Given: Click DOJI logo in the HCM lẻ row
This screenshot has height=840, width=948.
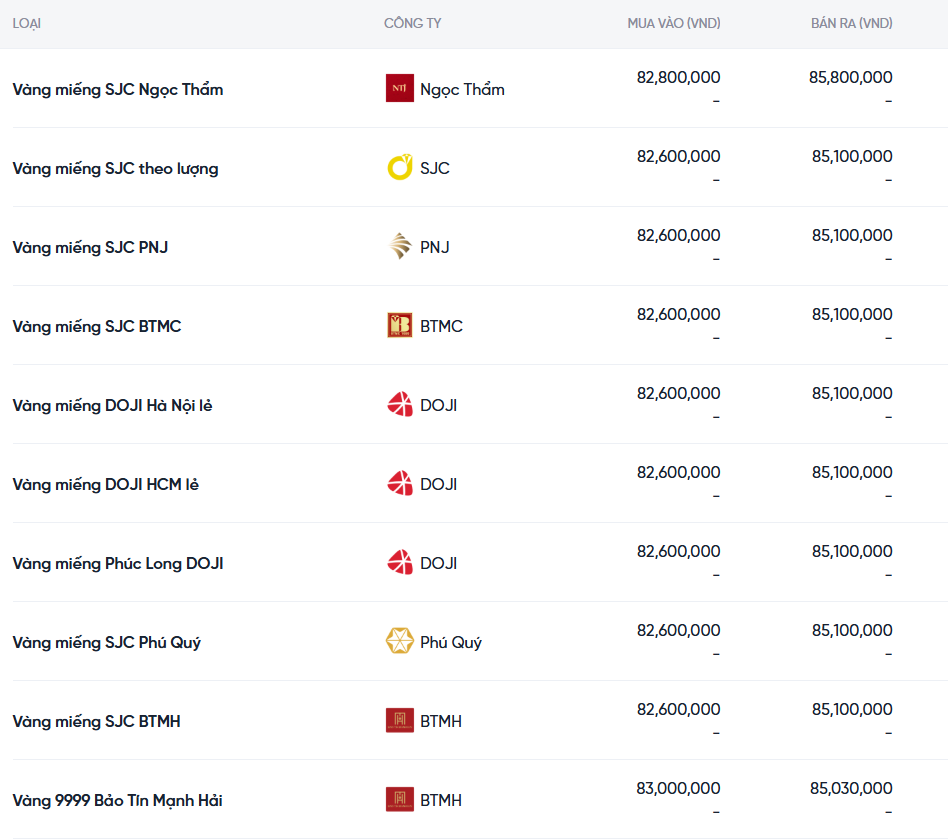Looking at the screenshot, I should (x=400, y=484).
